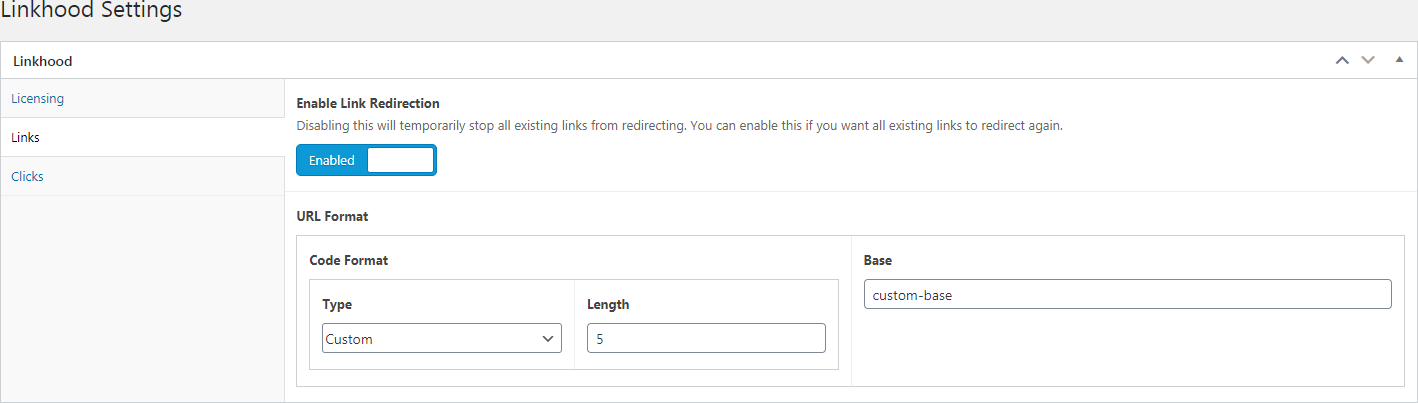1418x403 pixels.
Task: Focus the Base field containing custom-base
Action: [x=1127, y=295]
